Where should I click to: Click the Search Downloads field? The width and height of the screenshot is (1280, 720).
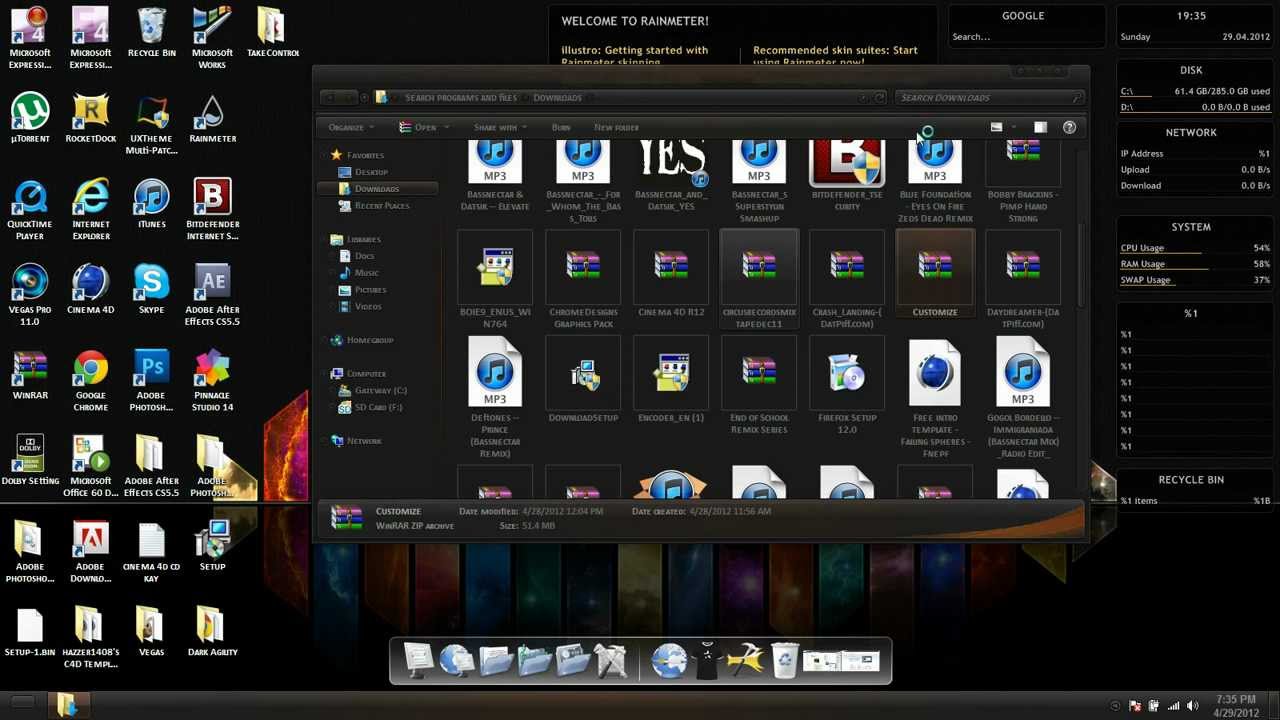click(990, 97)
